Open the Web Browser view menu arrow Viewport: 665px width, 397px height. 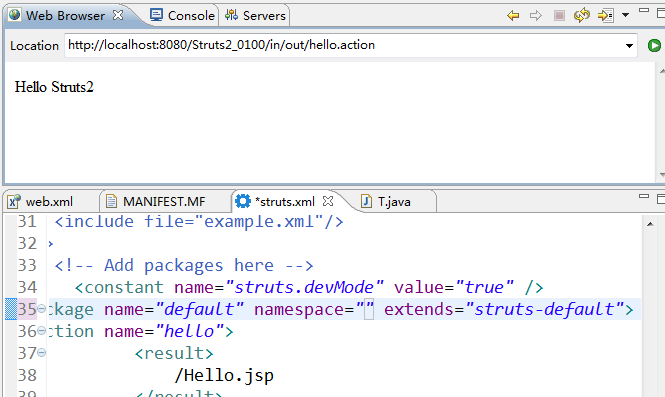tap(625, 15)
